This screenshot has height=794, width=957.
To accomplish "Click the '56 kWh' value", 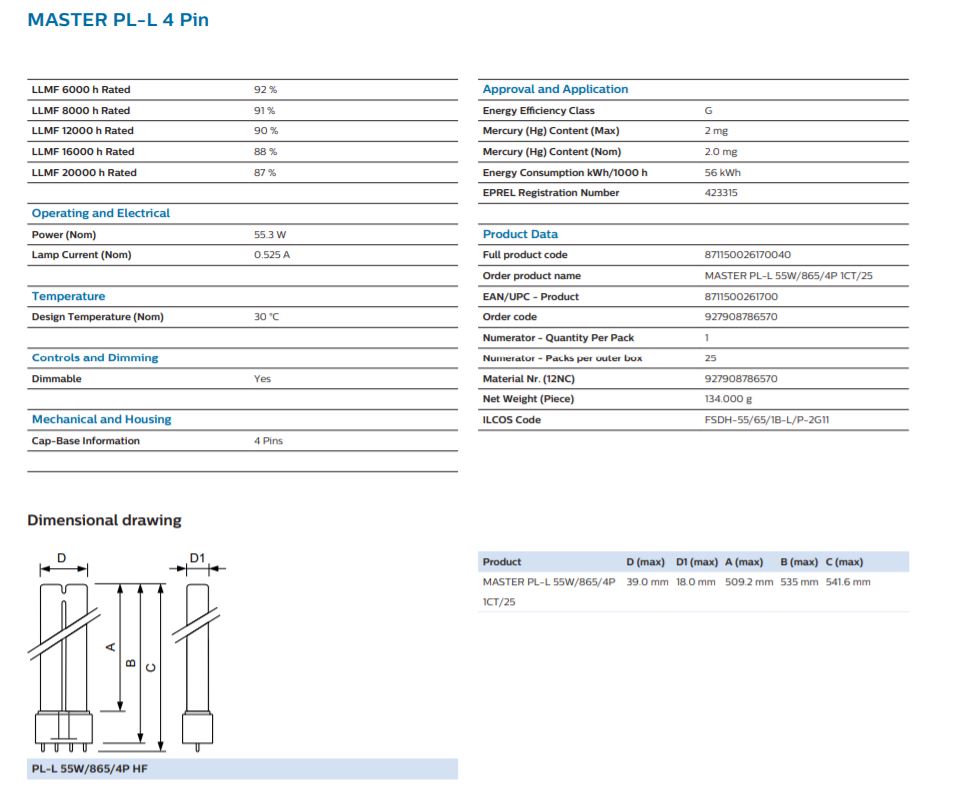I will click(x=723, y=173).
